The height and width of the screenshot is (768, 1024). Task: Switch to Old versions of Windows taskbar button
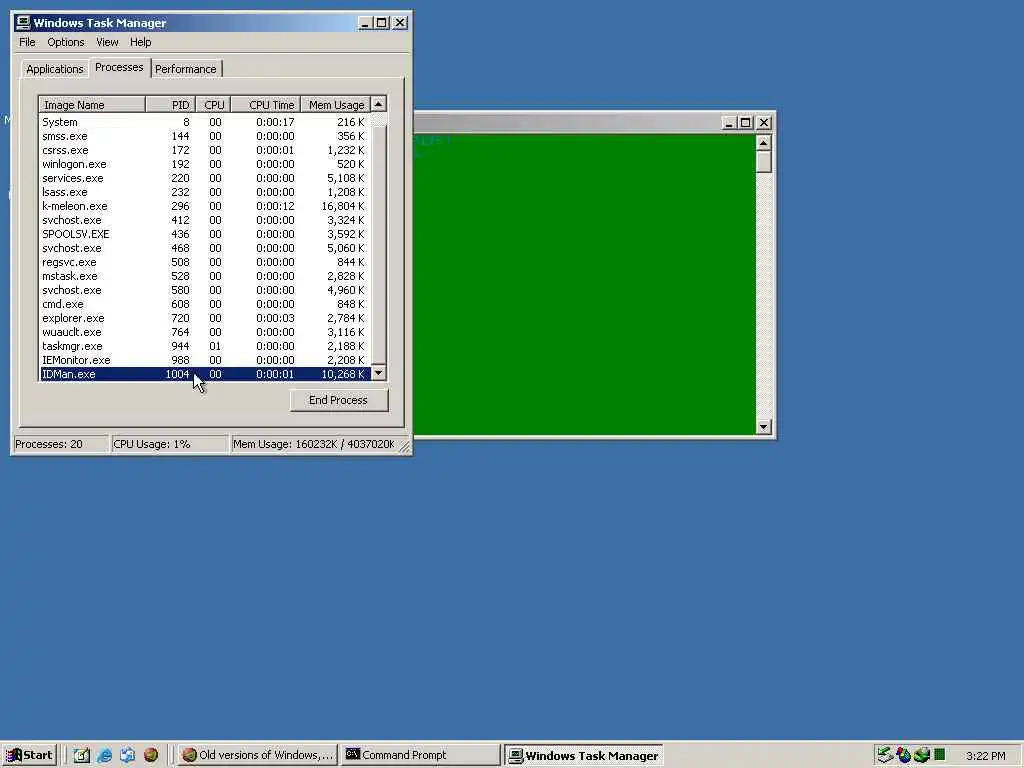click(258, 756)
